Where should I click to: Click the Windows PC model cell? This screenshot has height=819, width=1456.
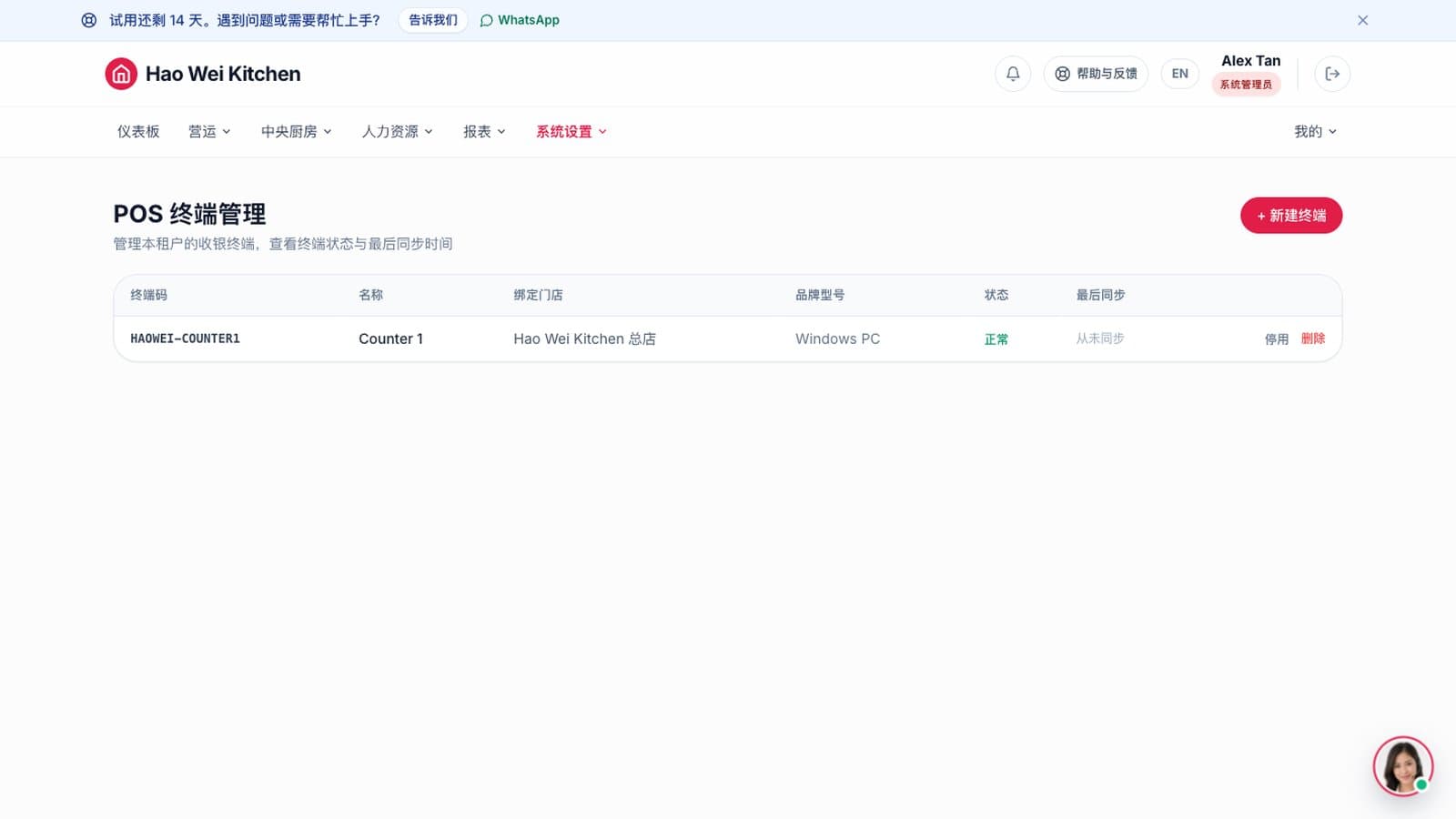[837, 339]
